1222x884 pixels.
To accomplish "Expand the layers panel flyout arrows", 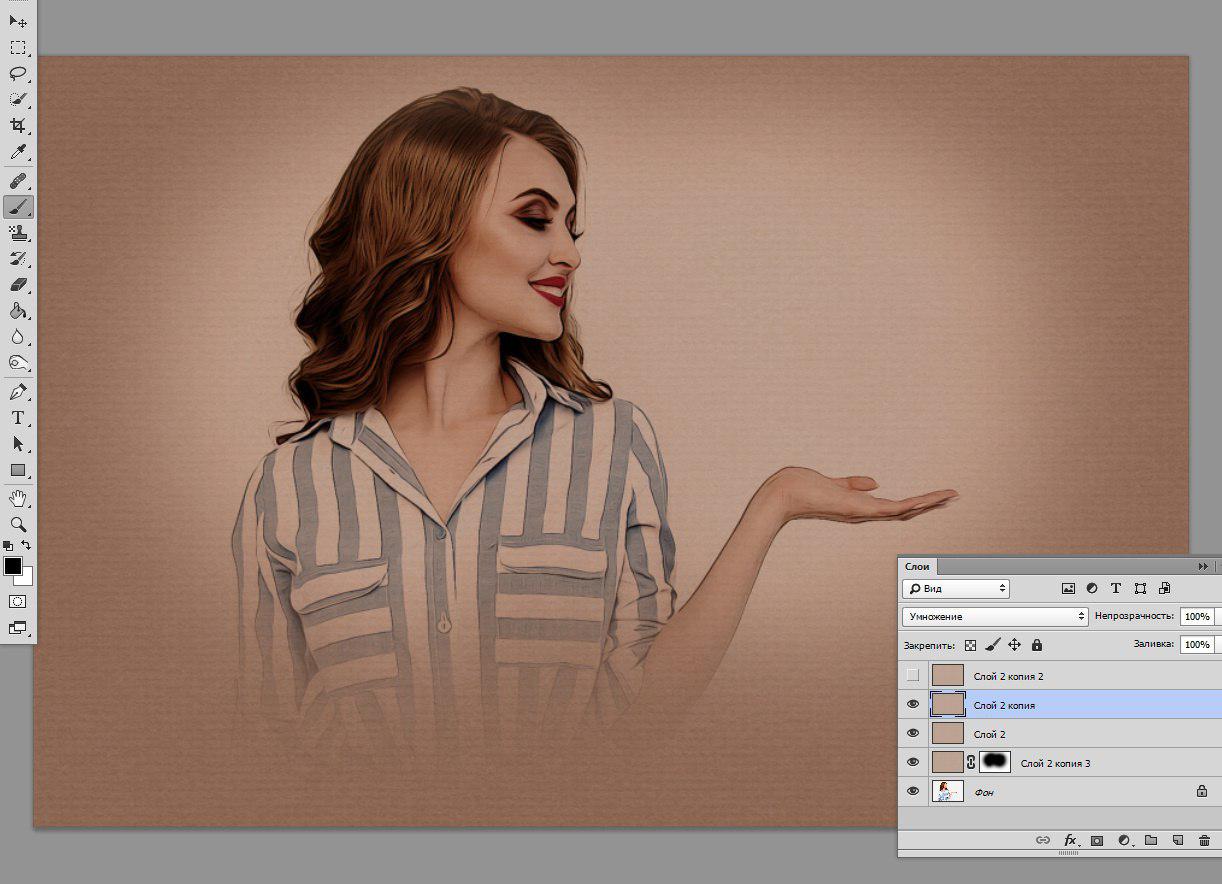I will click(x=1203, y=566).
